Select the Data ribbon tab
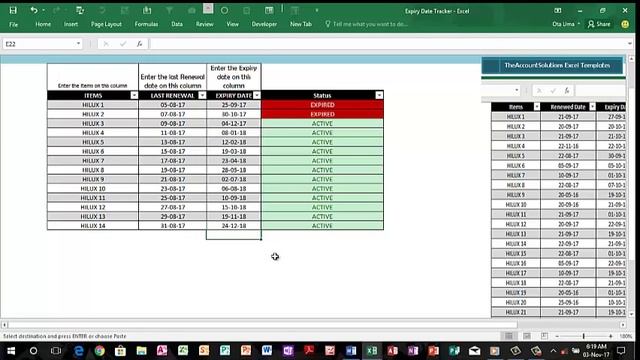Viewport: 640px width, 360px height. point(177,24)
